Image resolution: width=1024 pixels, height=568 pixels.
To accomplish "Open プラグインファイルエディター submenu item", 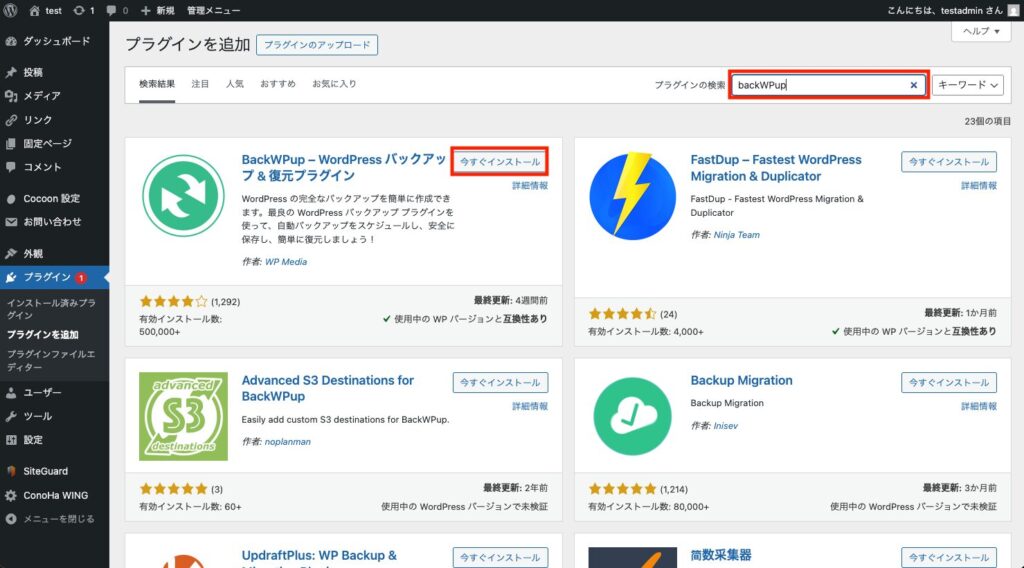I will [x=51, y=360].
